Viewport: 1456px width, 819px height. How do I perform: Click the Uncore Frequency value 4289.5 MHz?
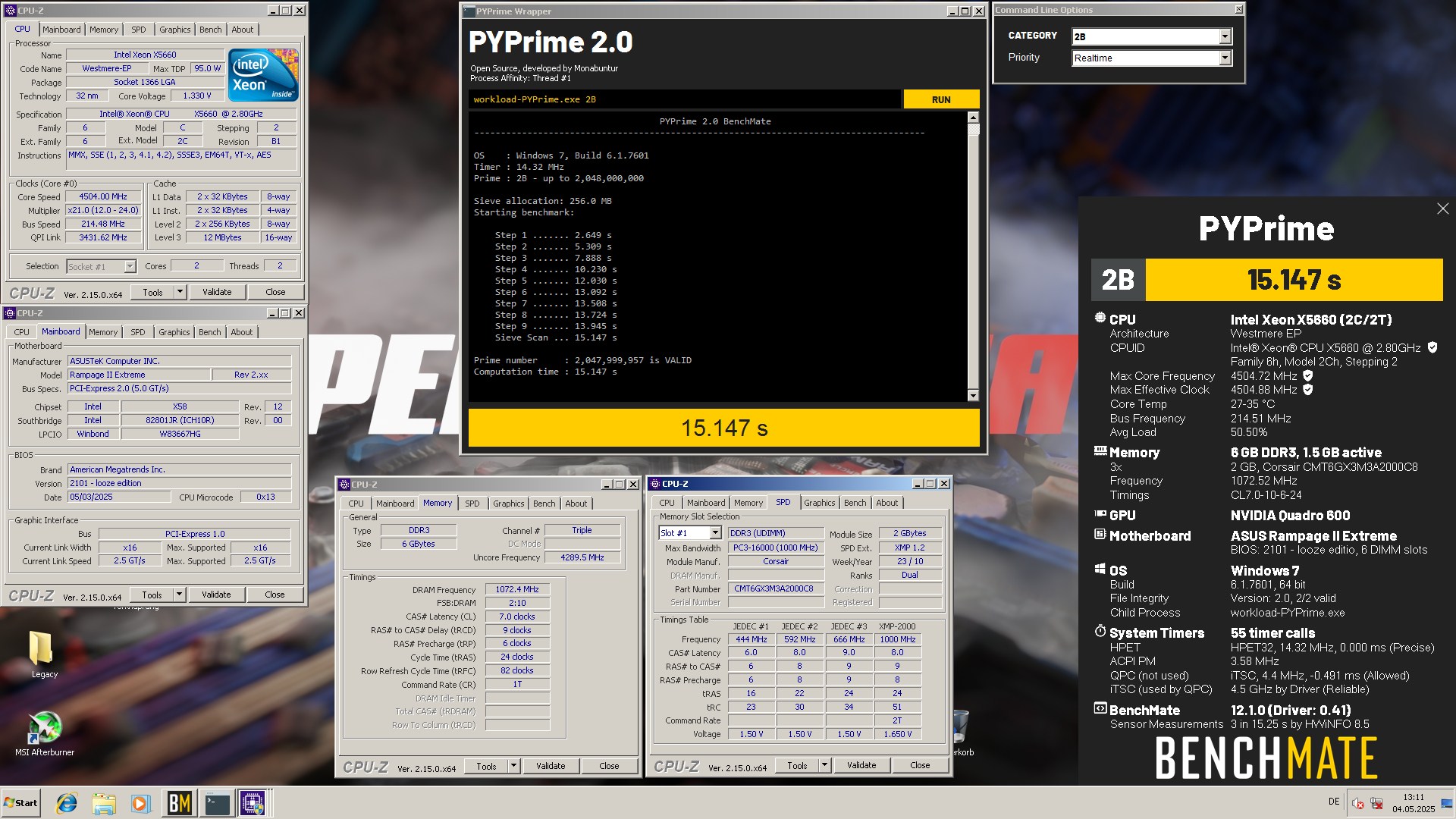tap(582, 557)
